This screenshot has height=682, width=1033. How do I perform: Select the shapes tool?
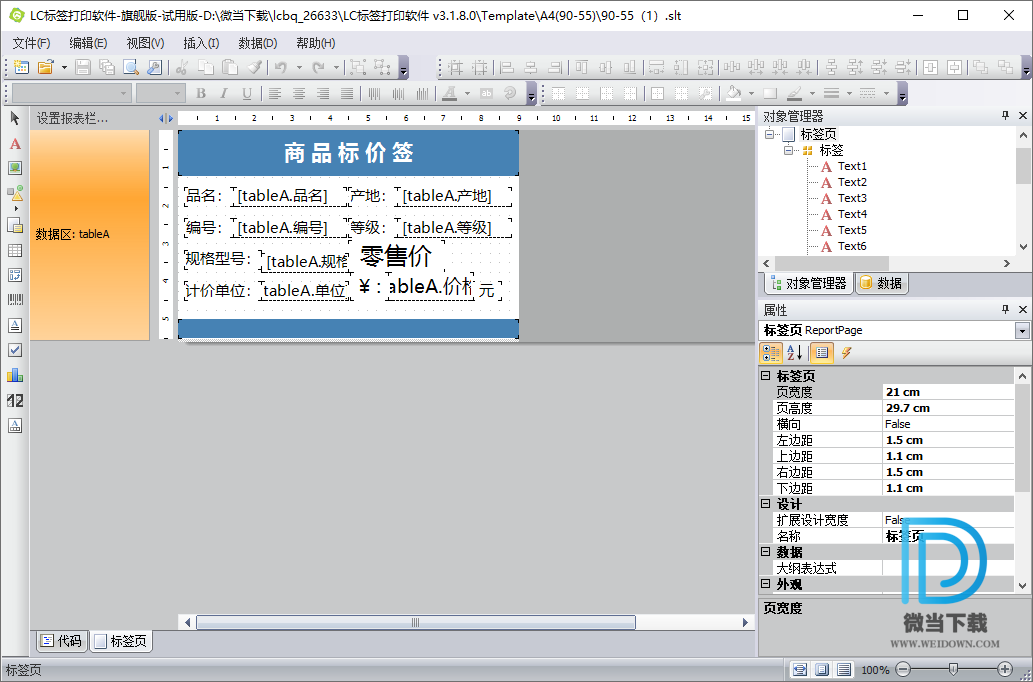point(15,193)
